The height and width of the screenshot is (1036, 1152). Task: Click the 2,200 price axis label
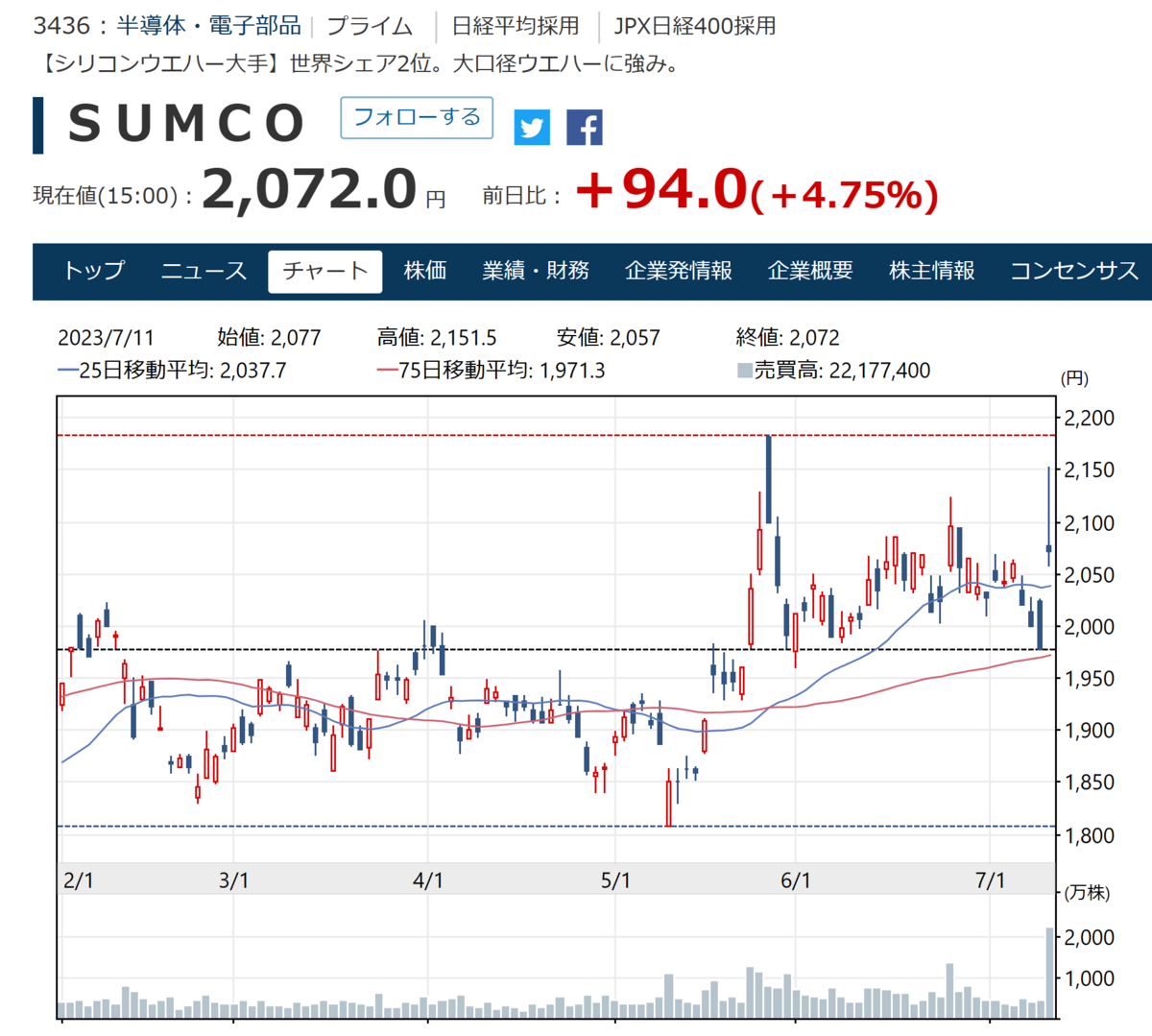click(x=1090, y=419)
